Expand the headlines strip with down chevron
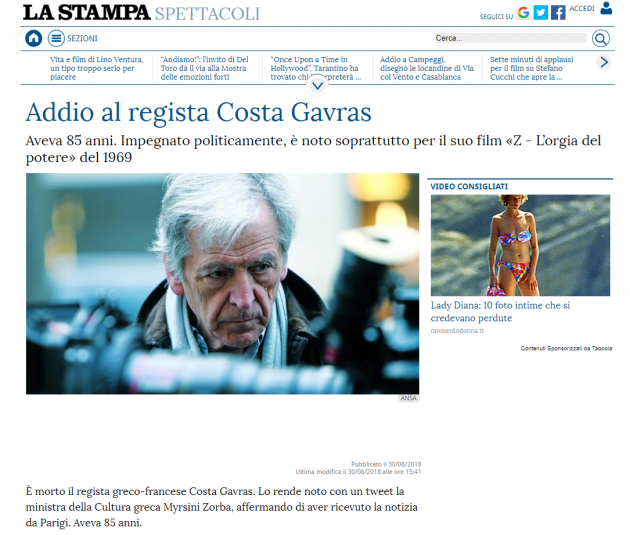630x535 pixels. tap(317, 83)
